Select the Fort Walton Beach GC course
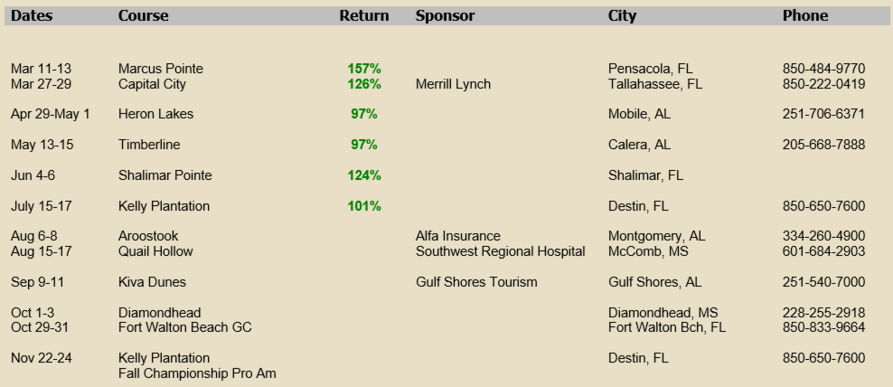893x387 pixels. pos(185,327)
